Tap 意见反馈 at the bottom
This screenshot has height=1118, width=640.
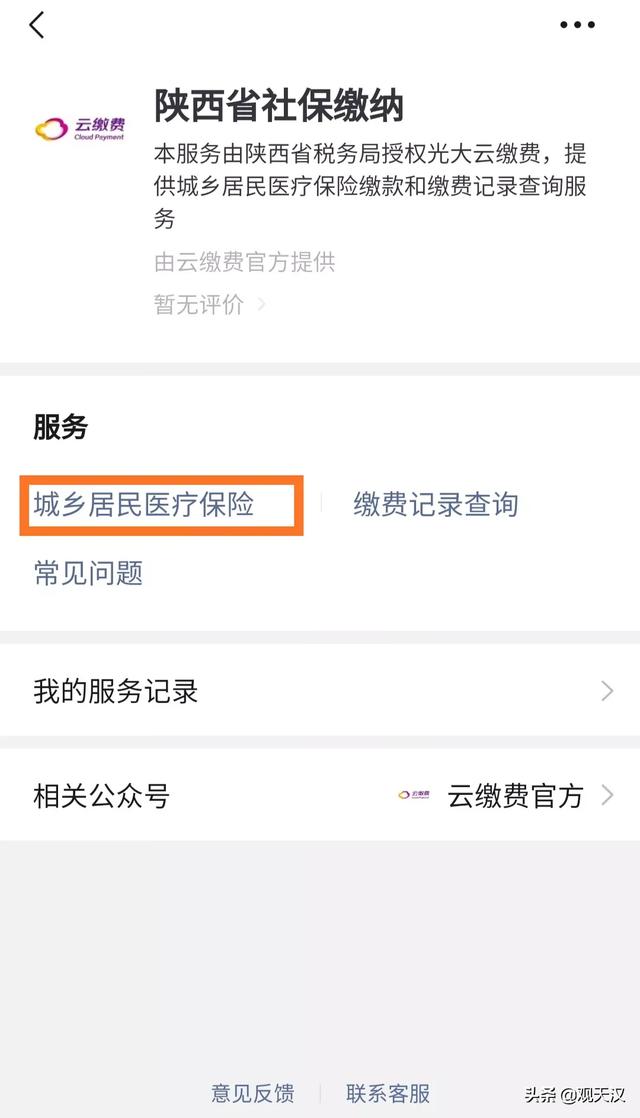point(252,1093)
